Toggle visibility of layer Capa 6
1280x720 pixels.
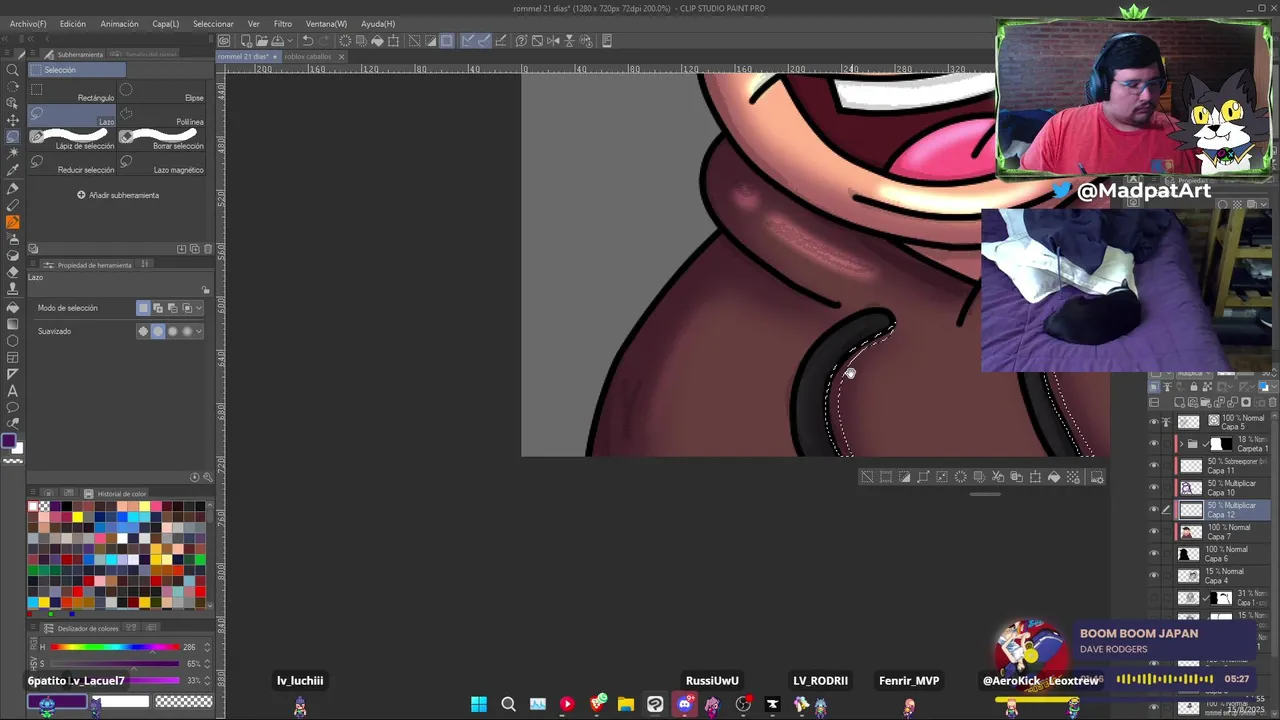tap(1154, 553)
